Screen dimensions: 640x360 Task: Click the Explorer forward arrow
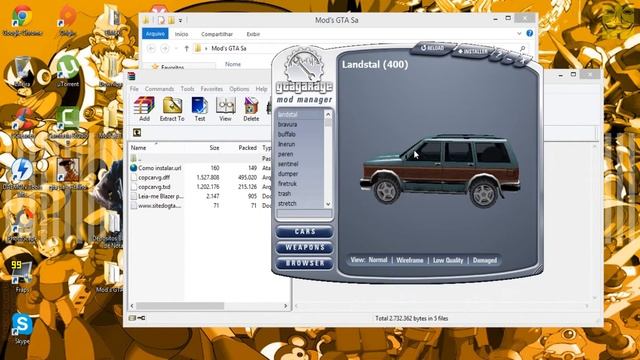[x=164, y=49]
